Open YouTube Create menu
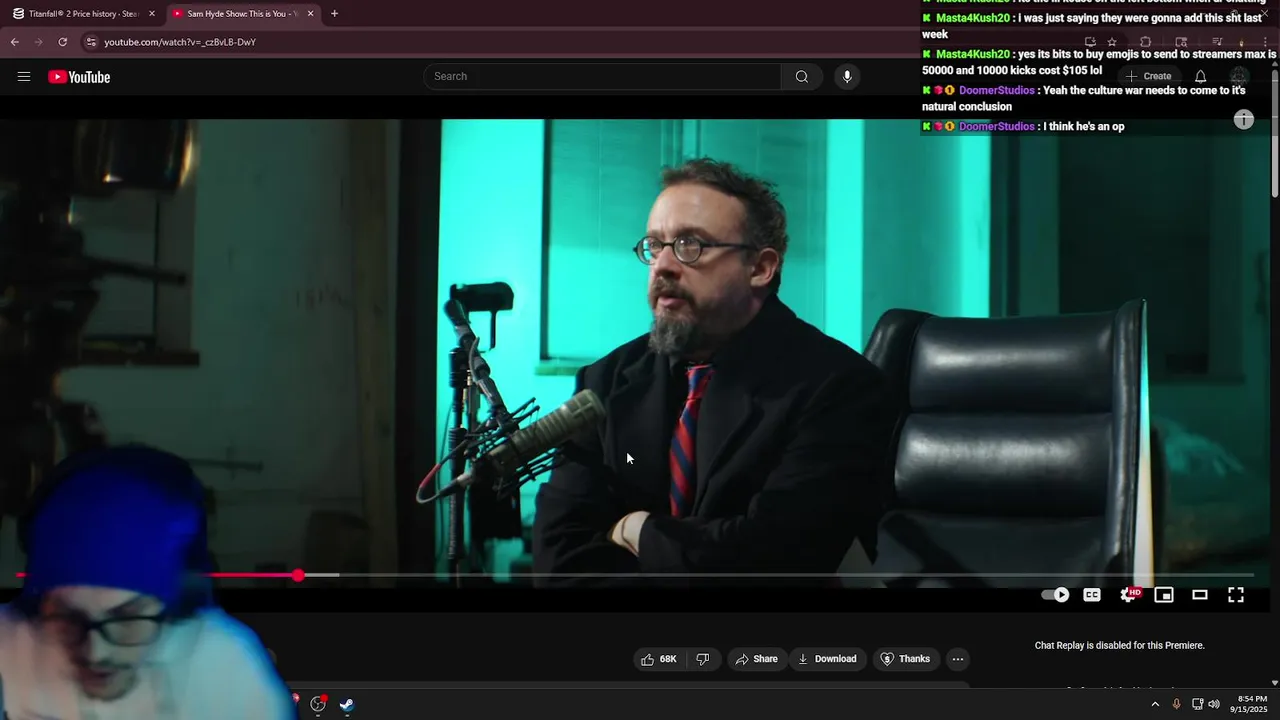This screenshot has height=720, width=1280. (x=1149, y=76)
